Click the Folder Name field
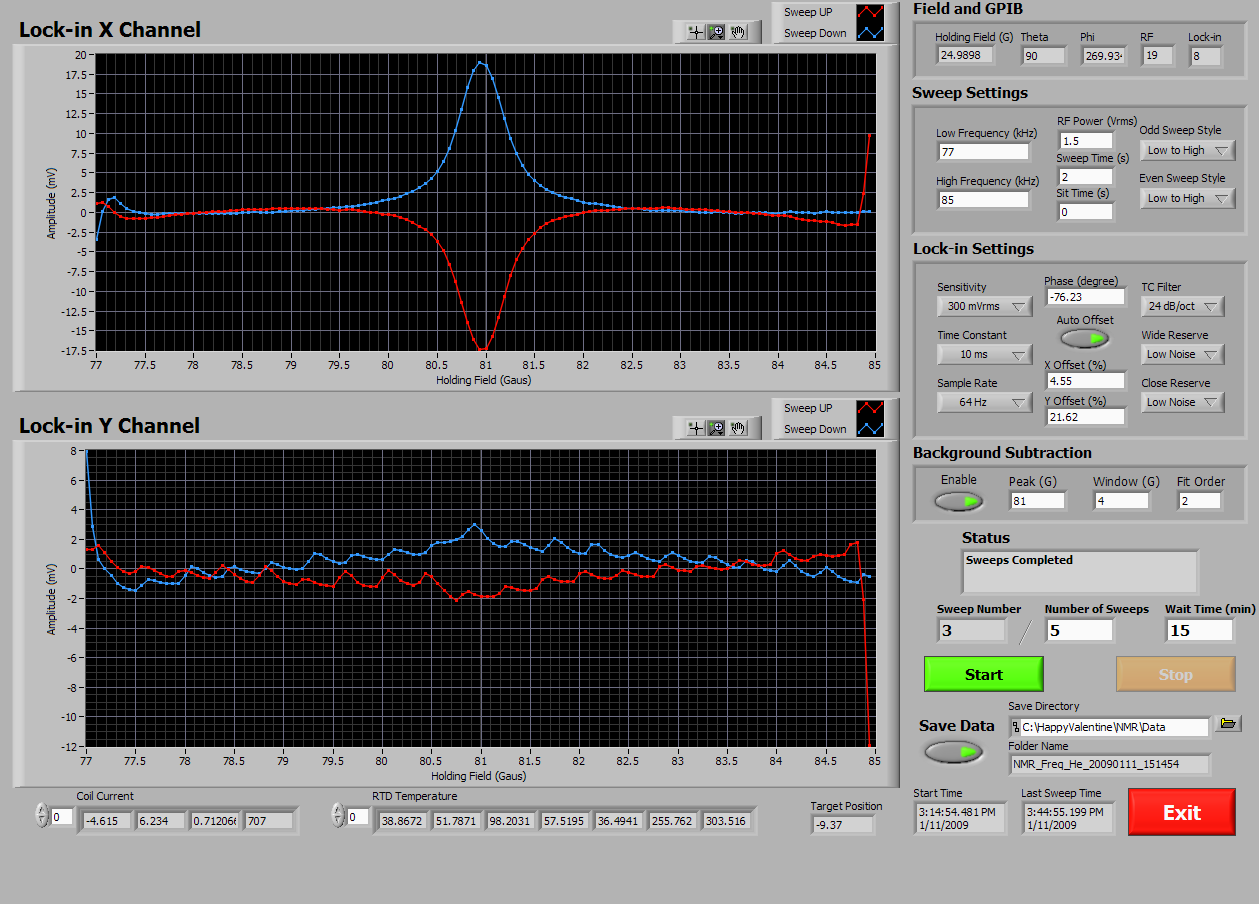Viewport: 1259px width, 904px height. [1109, 765]
